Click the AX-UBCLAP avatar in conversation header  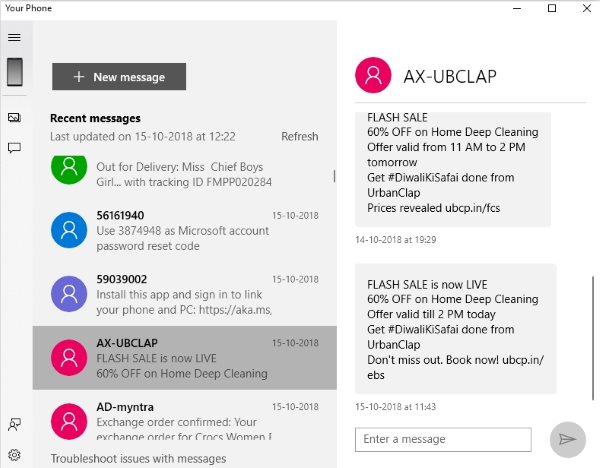click(373, 75)
